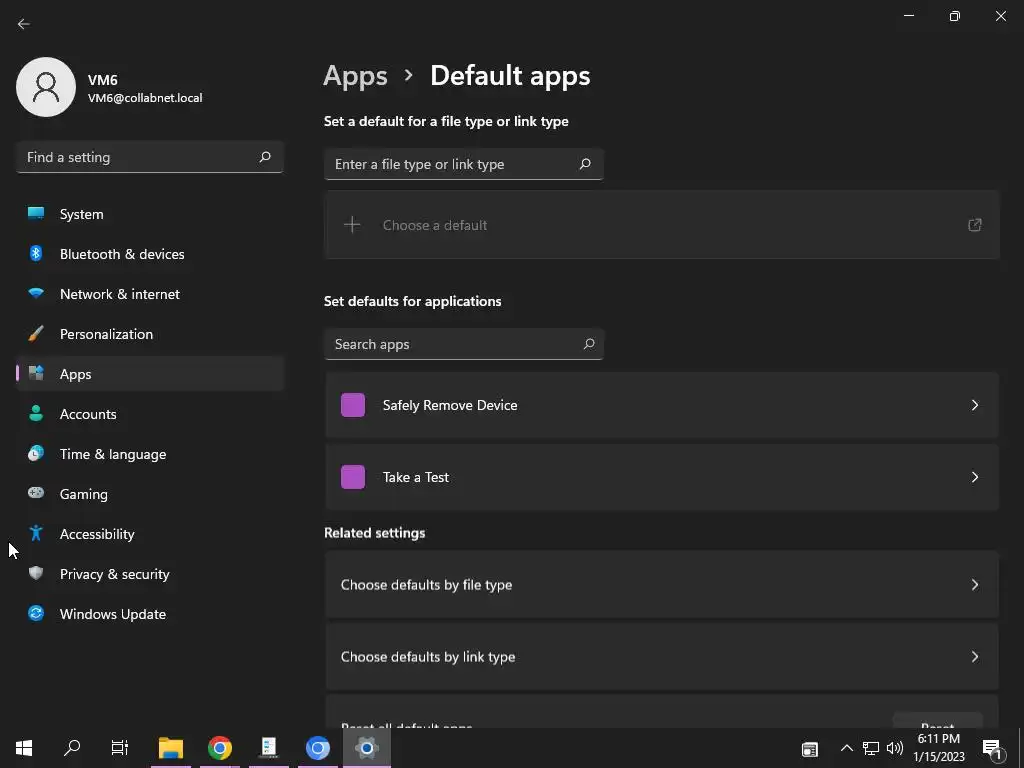Select System in the sidebar
Screen dimensions: 1024x768
click(81, 214)
